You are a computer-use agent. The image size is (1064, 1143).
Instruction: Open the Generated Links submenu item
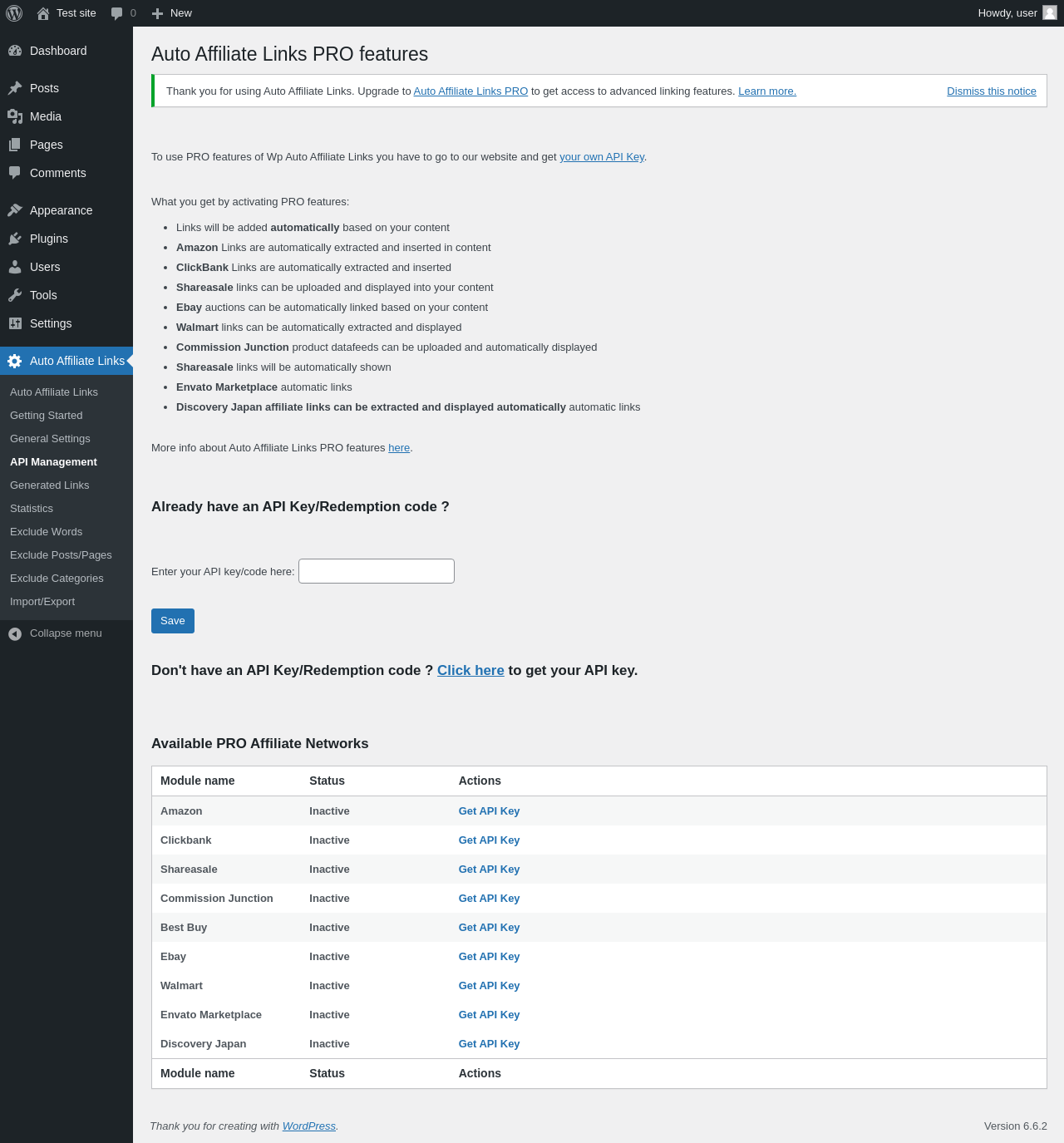pyautogui.click(x=49, y=485)
